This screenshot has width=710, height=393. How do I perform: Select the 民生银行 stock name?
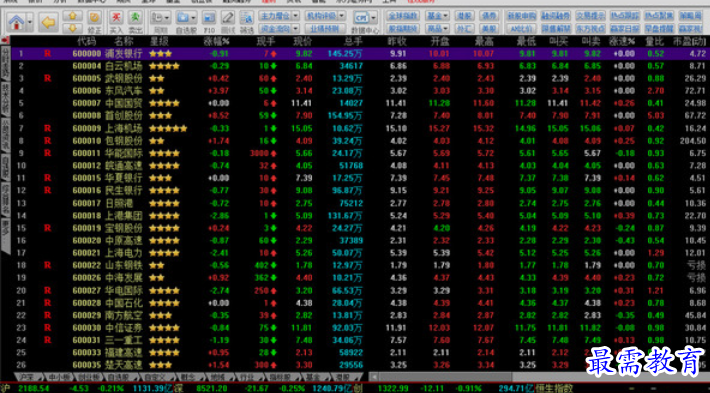124,191
